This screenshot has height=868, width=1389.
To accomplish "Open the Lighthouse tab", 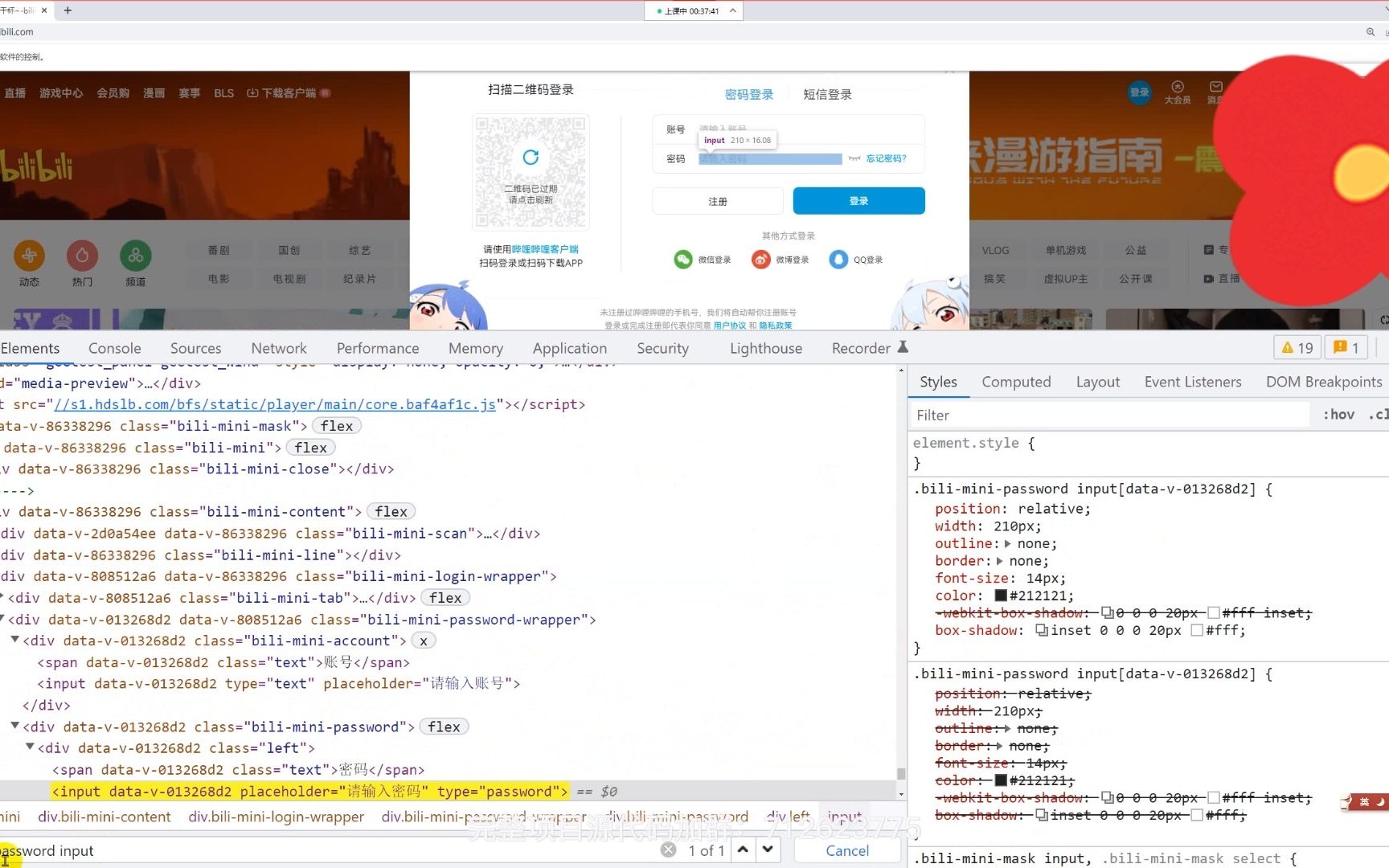I will tap(766, 348).
